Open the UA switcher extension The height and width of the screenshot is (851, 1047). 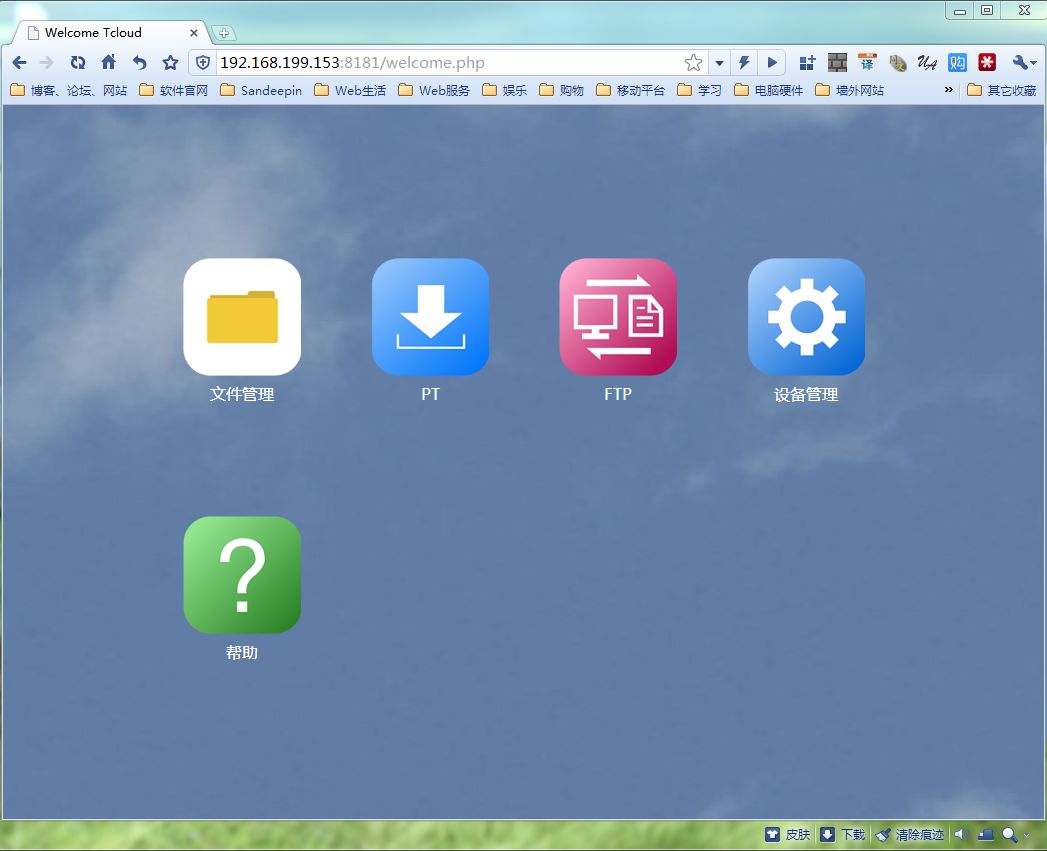(927, 63)
